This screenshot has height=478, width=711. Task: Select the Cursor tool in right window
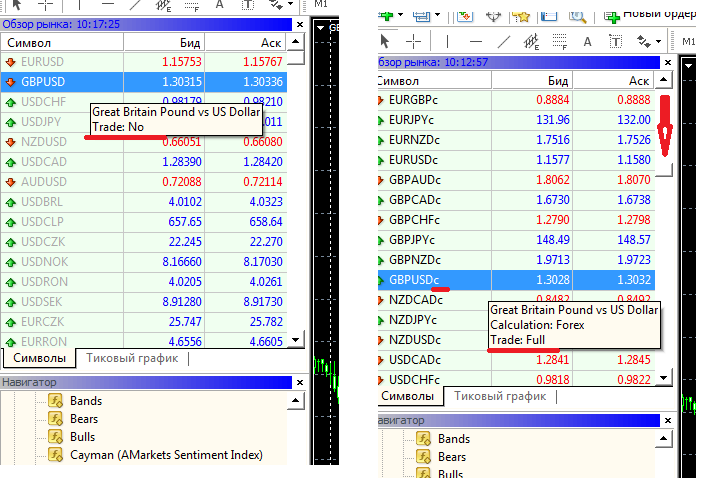coord(385,42)
